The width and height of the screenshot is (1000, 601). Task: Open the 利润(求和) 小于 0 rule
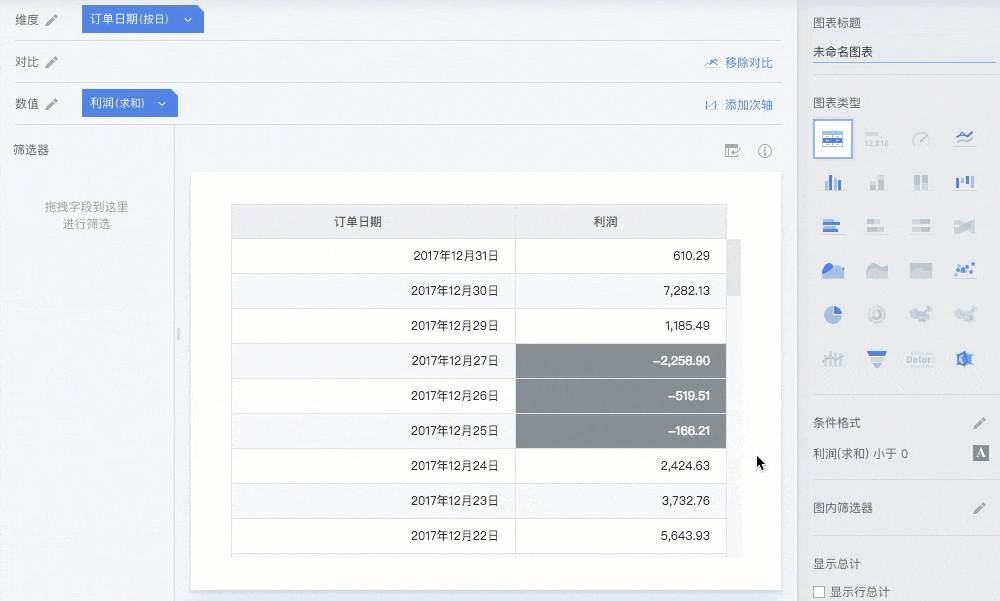click(x=860, y=454)
